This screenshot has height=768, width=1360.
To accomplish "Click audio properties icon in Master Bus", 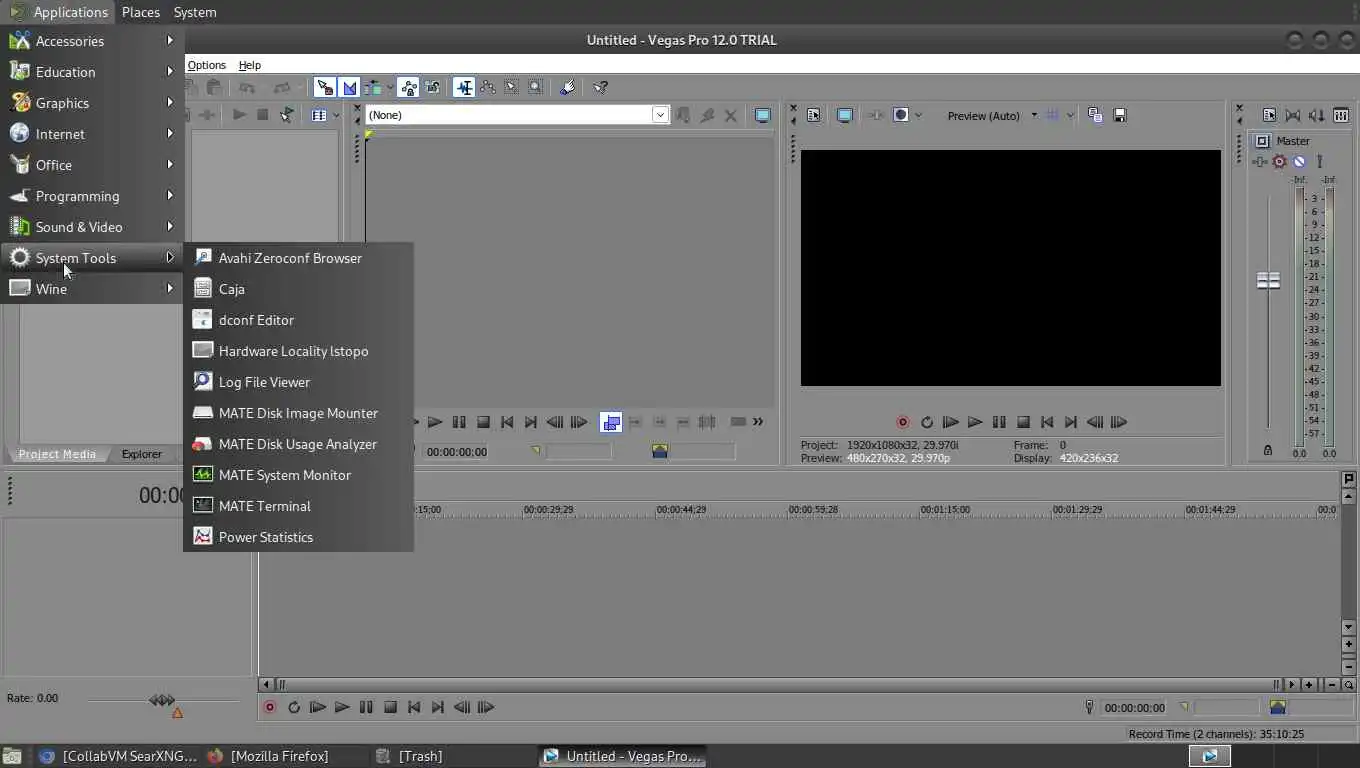I will pyautogui.click(x=1269, y=115).
